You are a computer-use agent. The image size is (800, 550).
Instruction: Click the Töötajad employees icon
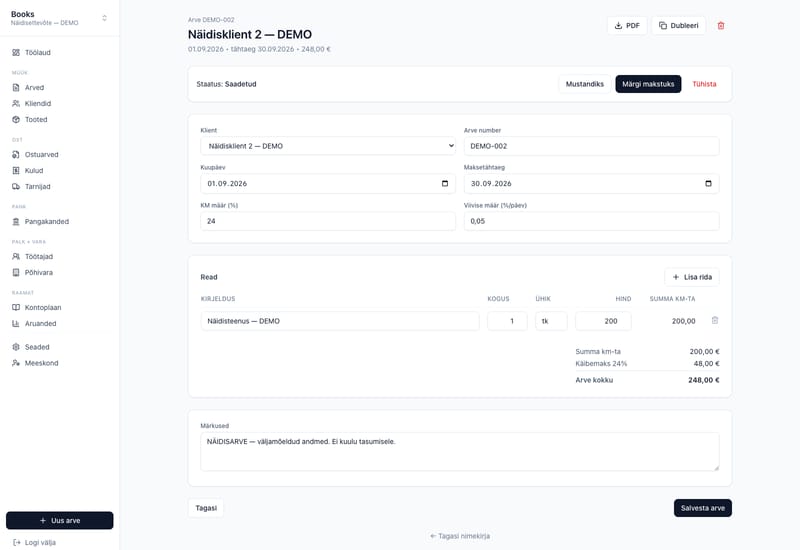click(16, 257)
